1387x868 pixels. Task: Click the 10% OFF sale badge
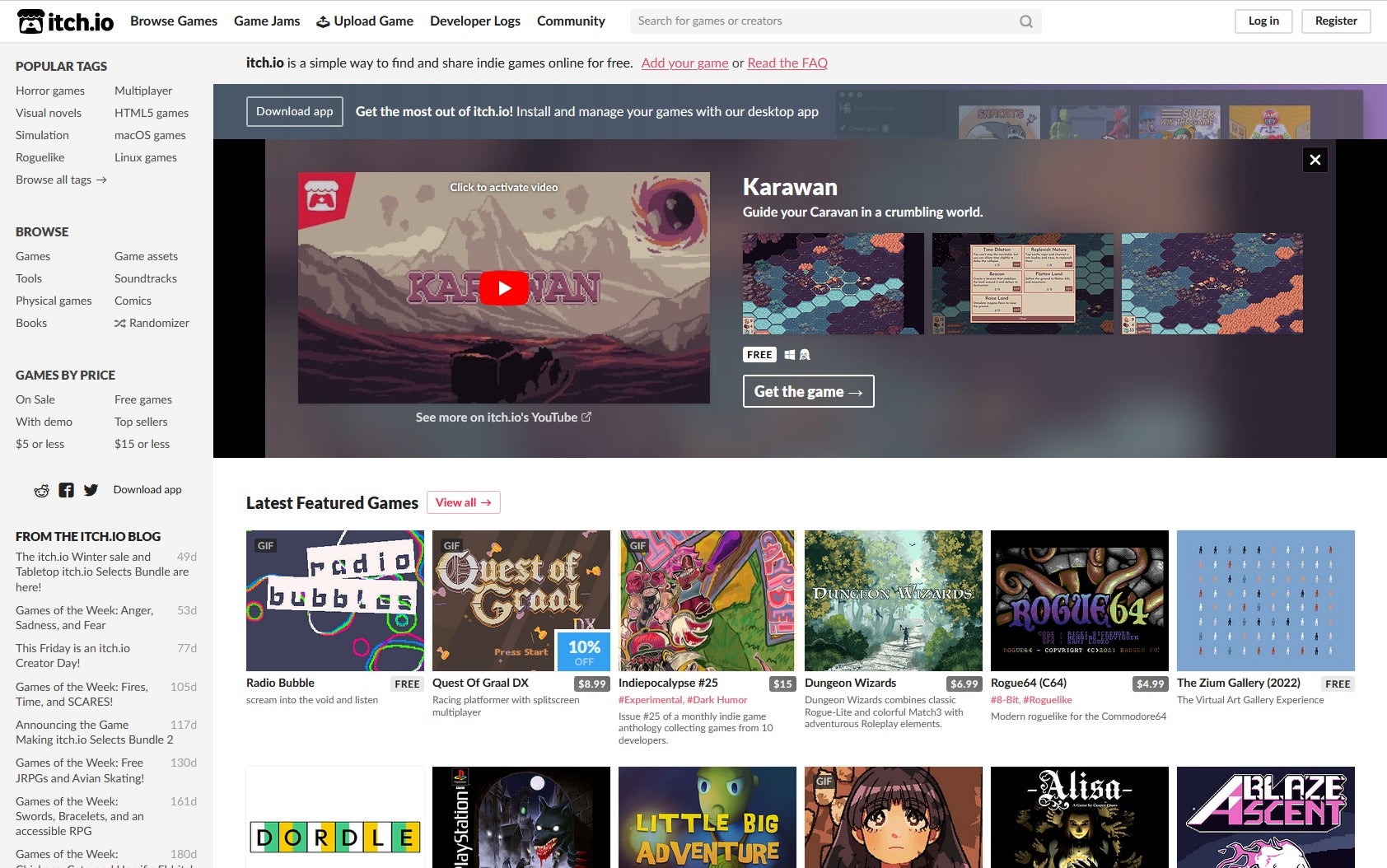584,651
